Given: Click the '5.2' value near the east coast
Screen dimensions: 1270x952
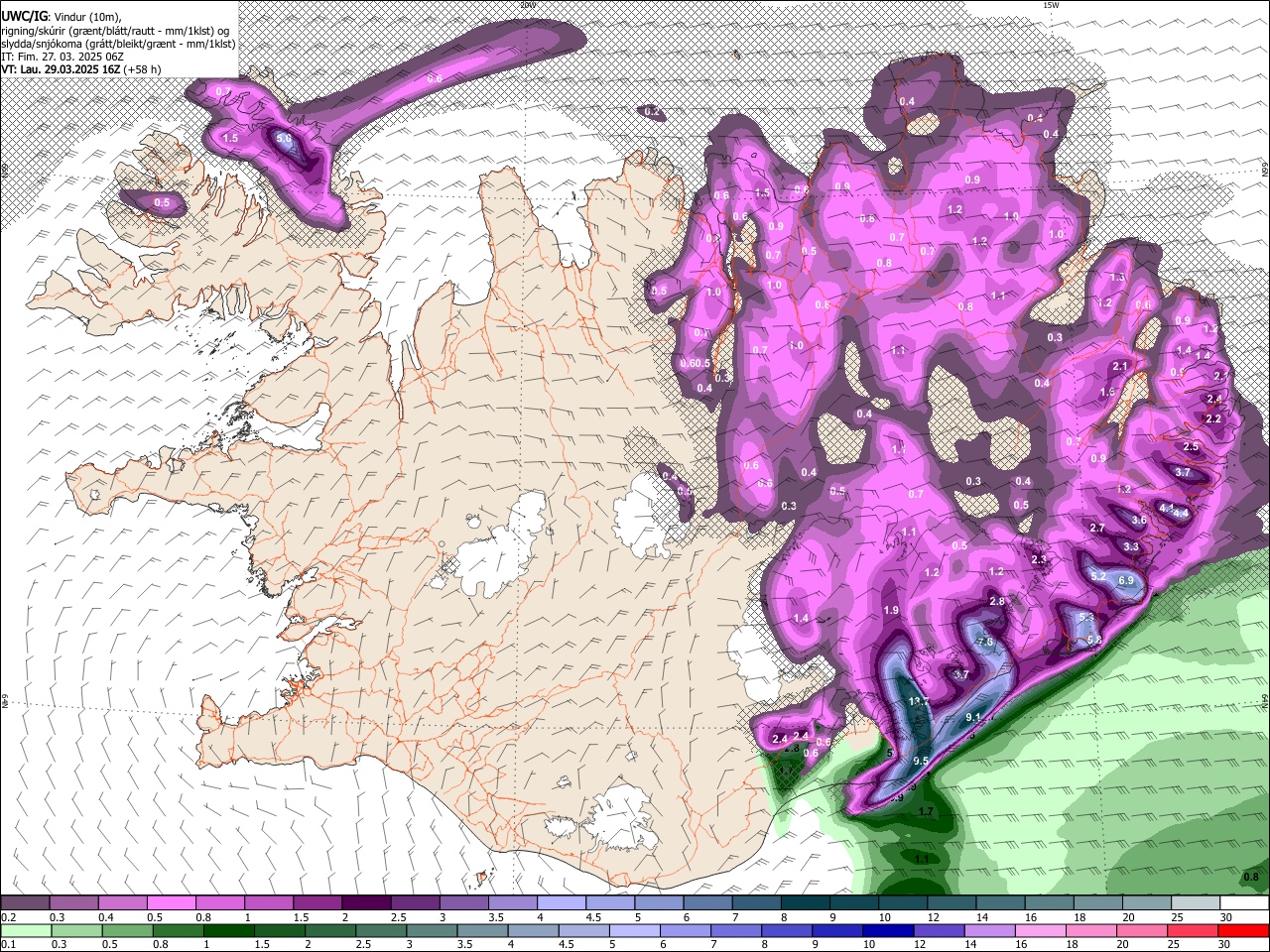Looking at the screenshot, I should click(x=1098, y=576).
